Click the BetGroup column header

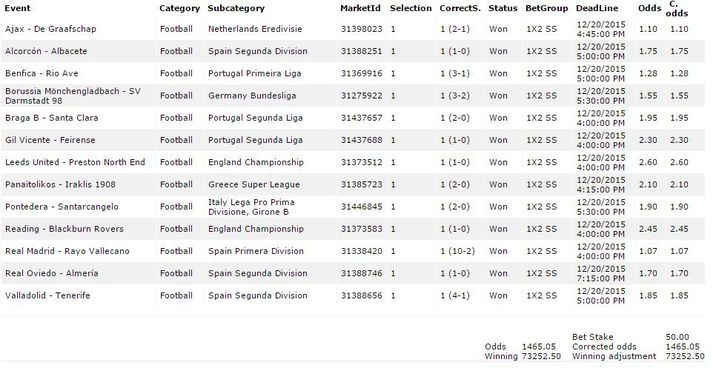point(547,8)
